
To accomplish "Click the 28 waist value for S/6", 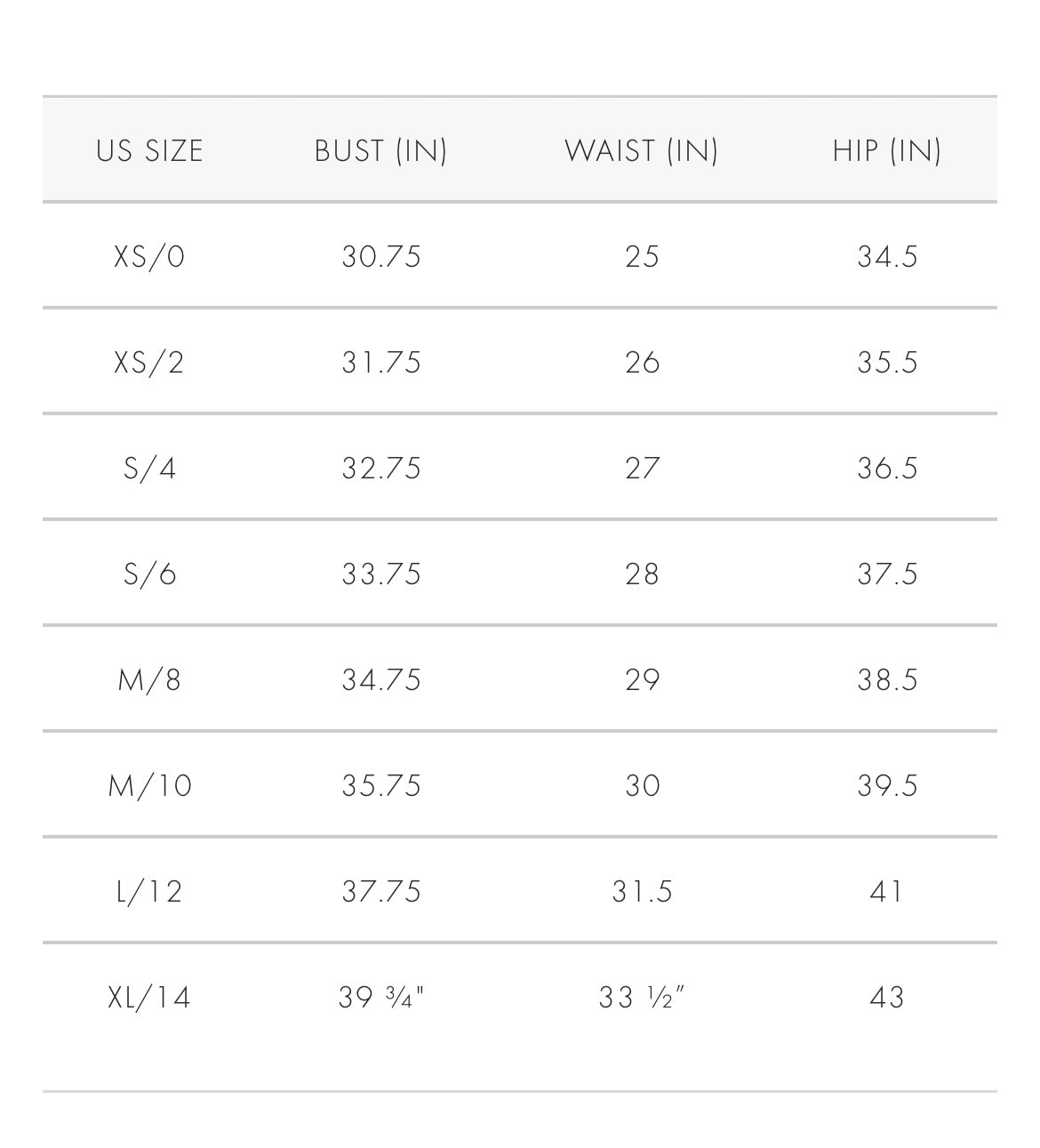I will 642,574.
